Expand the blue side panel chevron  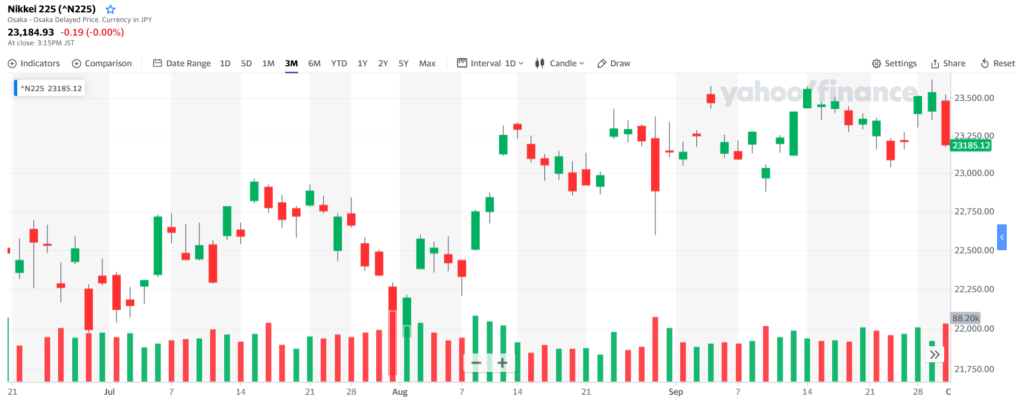coord(1002,237)
